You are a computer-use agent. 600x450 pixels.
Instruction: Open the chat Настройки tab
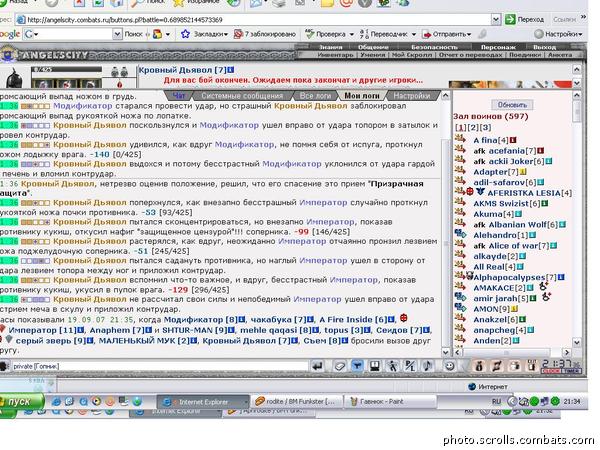pyautogui.click(x=412, y=96)
